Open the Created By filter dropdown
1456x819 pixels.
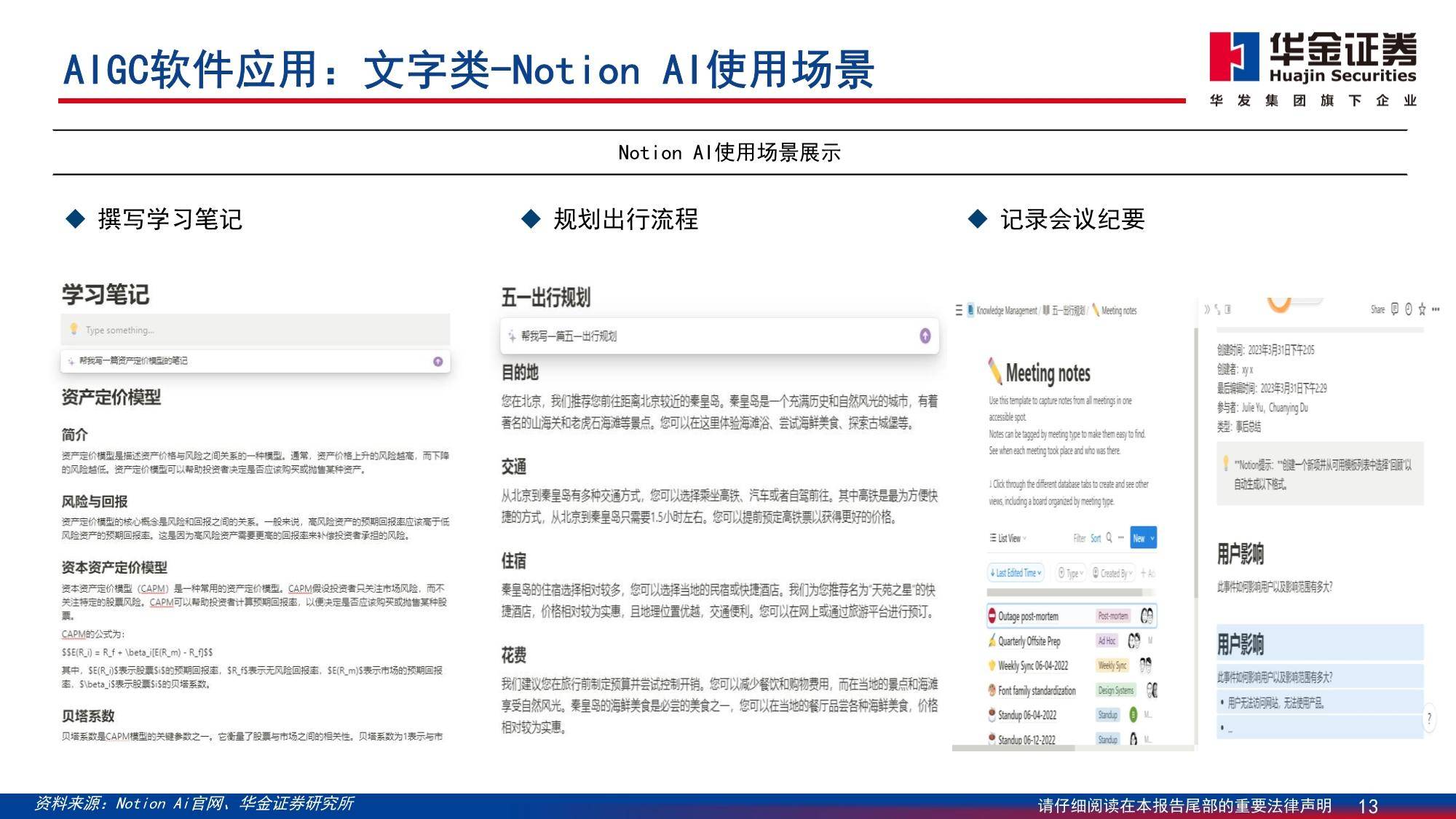(x=1112, y=573)
